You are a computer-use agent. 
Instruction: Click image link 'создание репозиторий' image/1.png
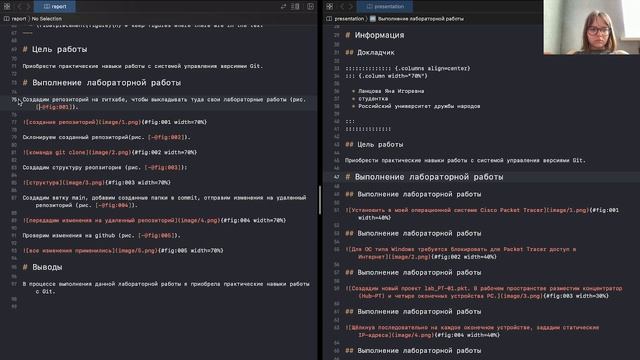(115, 122)
